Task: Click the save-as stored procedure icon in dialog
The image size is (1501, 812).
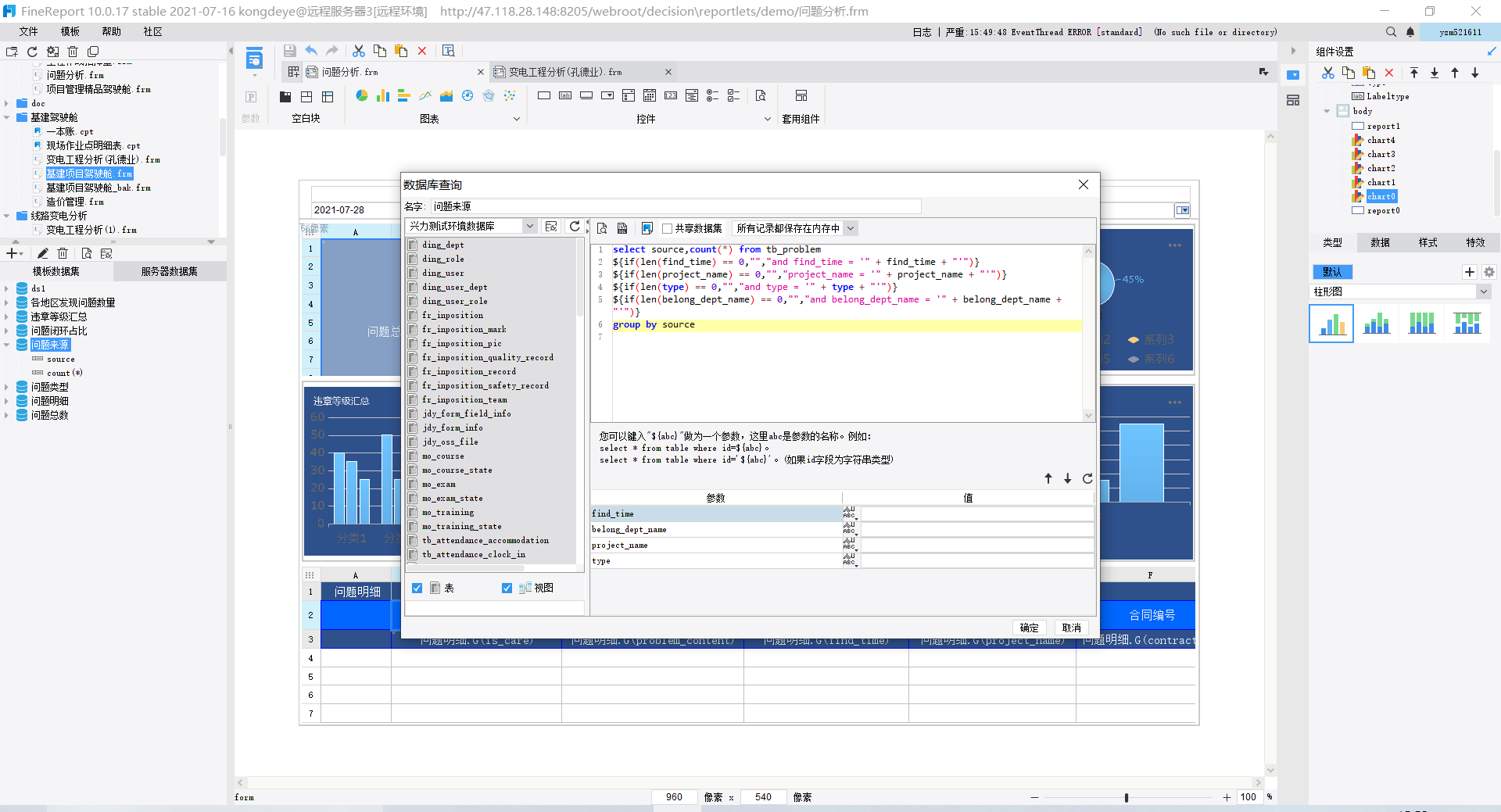Action: click(x=622, y=228)
